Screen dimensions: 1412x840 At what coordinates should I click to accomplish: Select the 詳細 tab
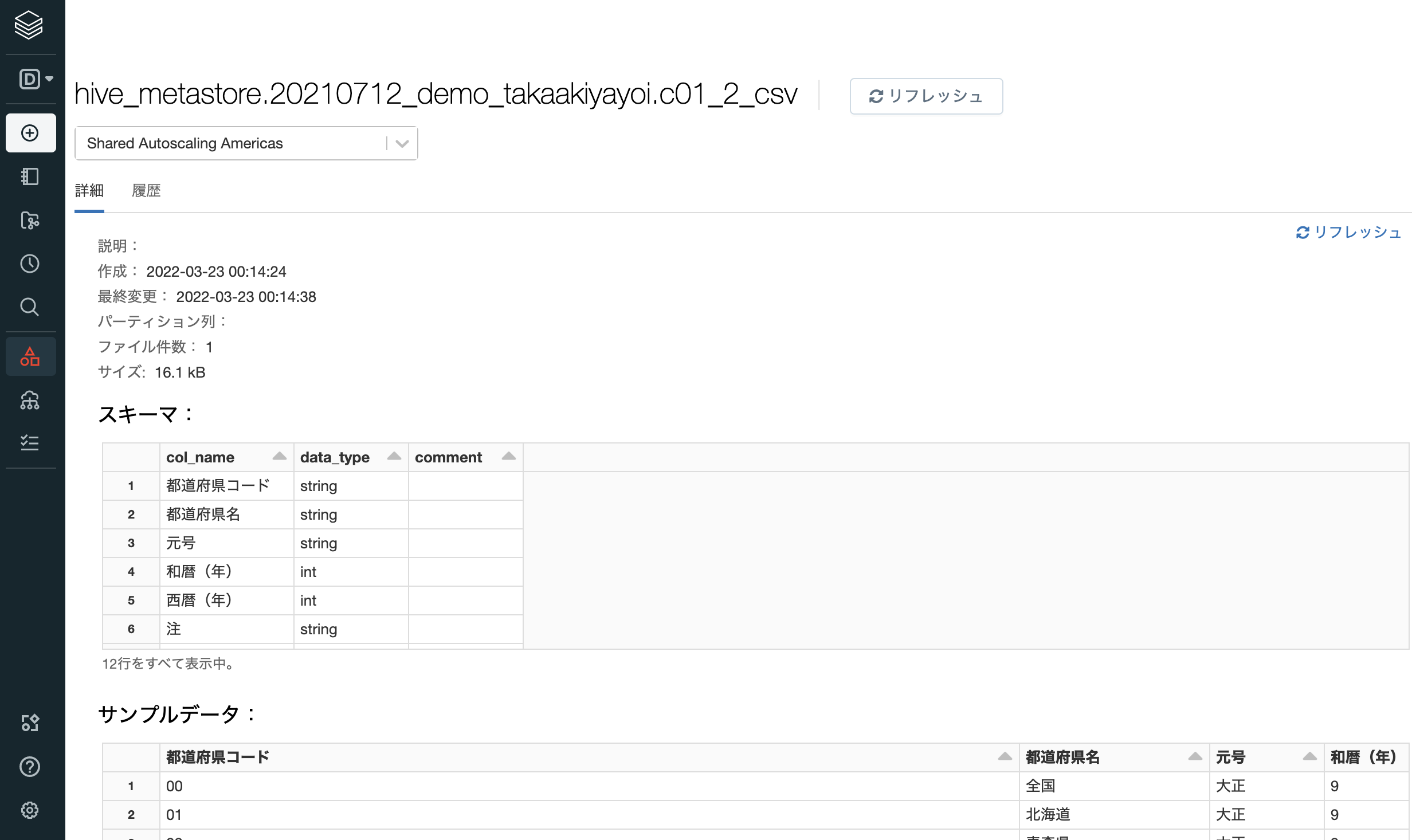click(x=89, y=190)
